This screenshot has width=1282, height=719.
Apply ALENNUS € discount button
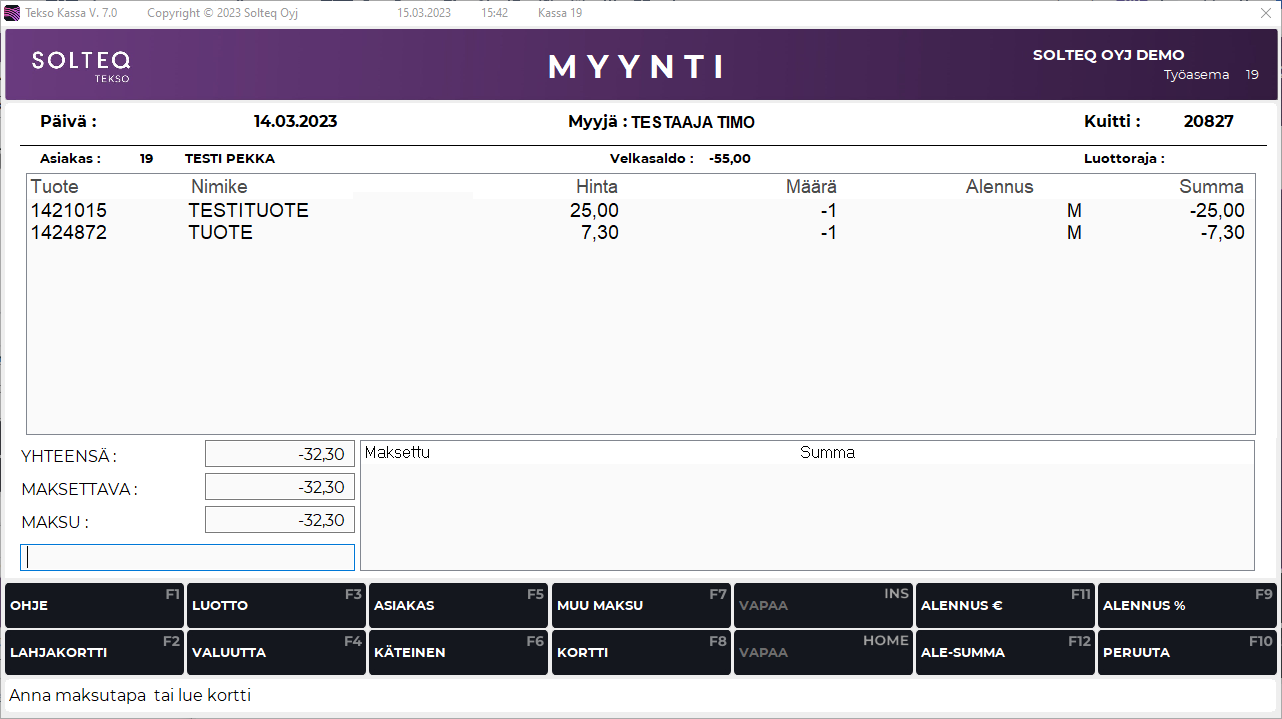pyautogui.click(x=1005, y=606)
